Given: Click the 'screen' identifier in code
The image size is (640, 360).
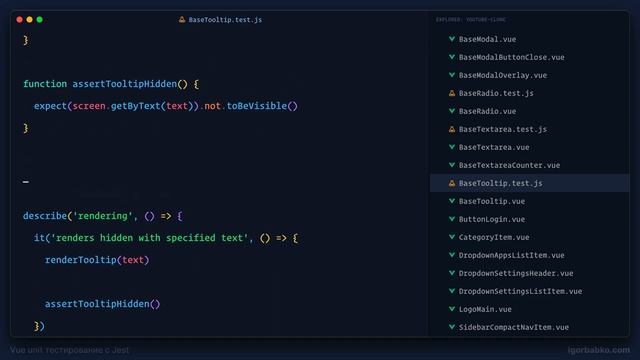Looking at the screenshot, I should [x=89, y=106].
